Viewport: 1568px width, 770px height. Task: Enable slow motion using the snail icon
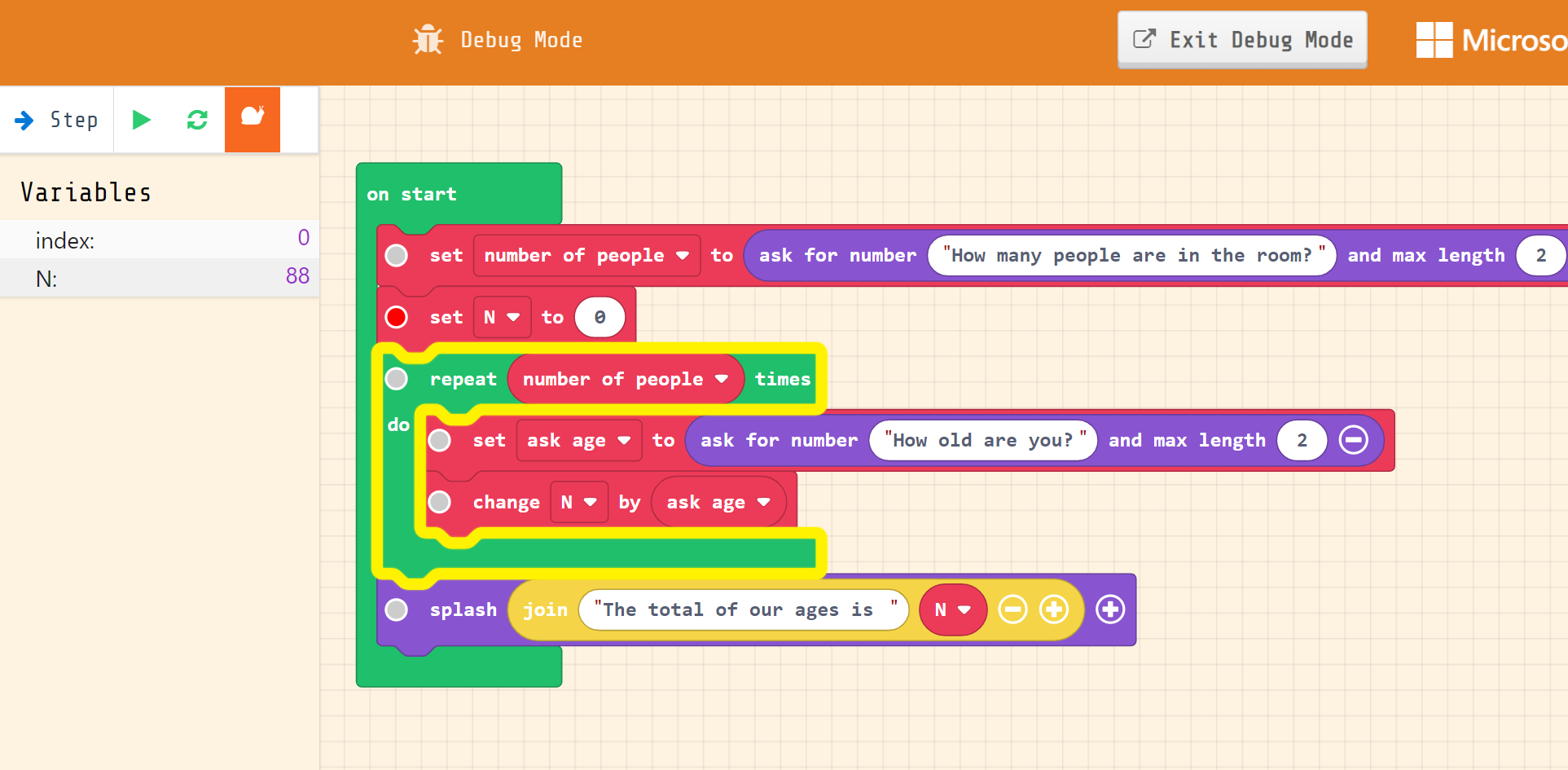point(252,120)
